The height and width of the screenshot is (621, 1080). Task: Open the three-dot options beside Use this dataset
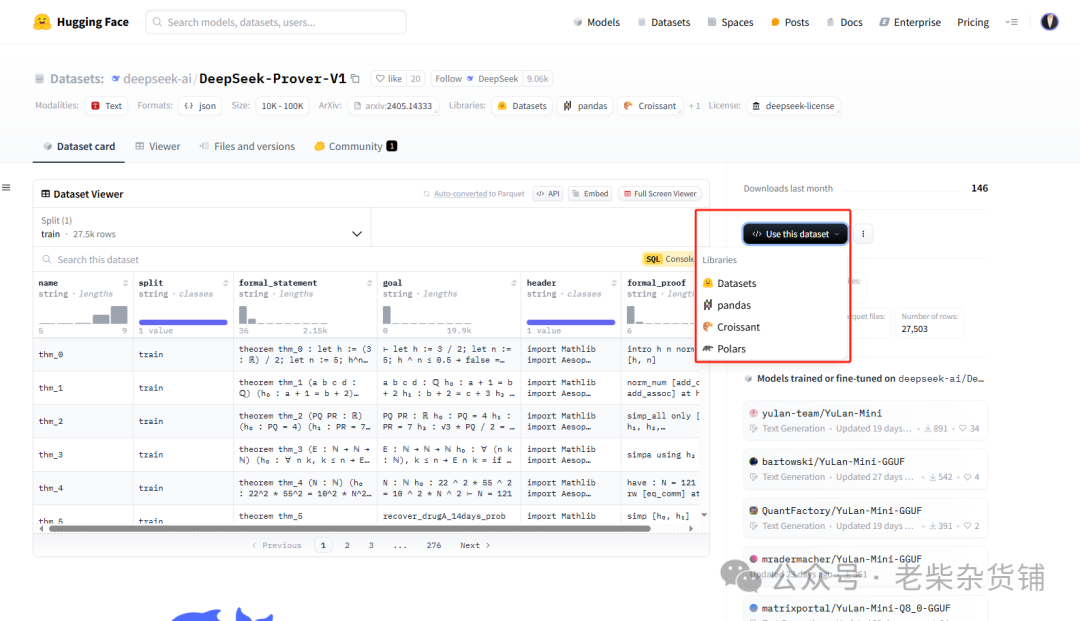[863, 234]
